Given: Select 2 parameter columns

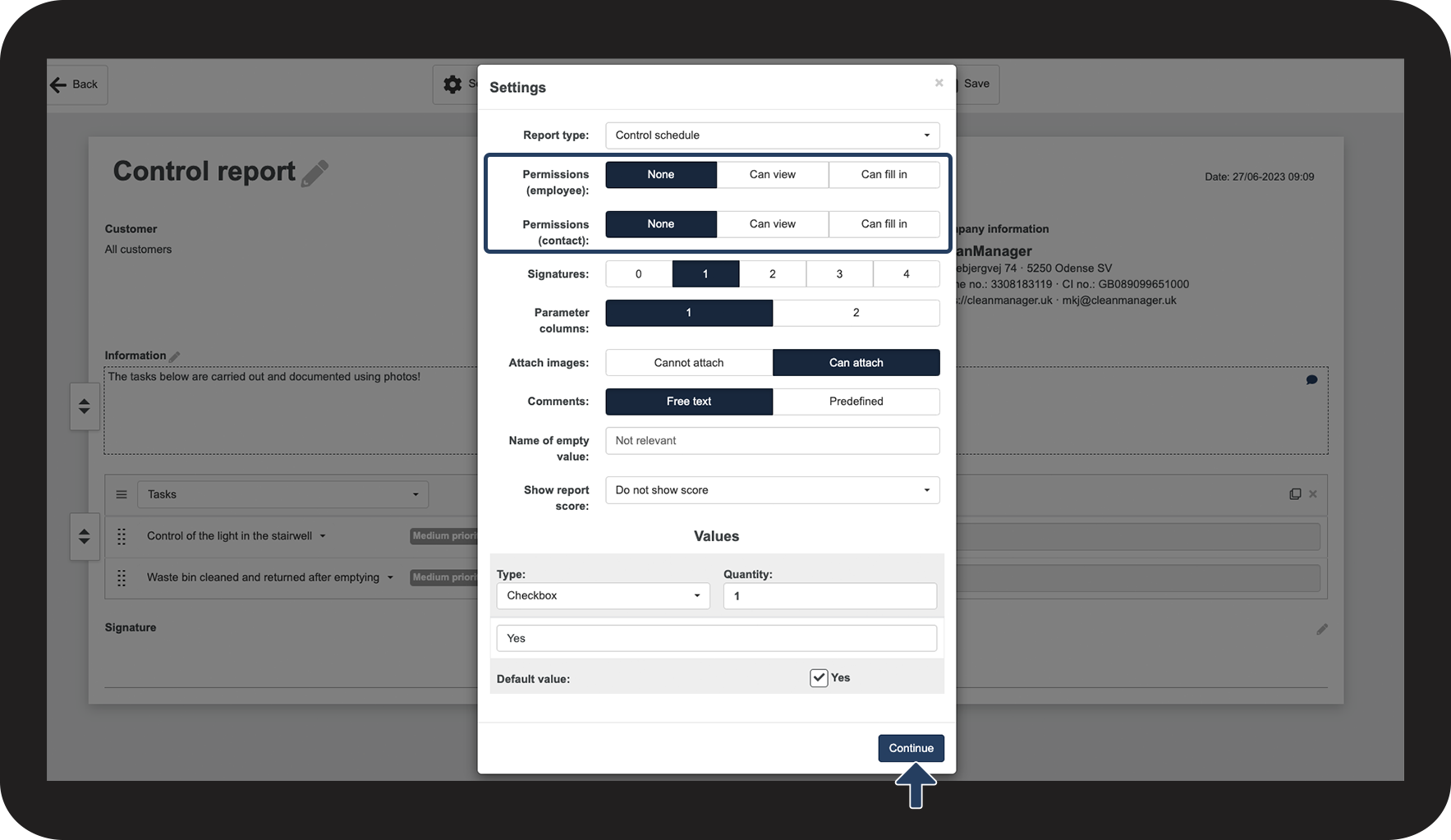Looking at the screenshot, I should [856, 313].
